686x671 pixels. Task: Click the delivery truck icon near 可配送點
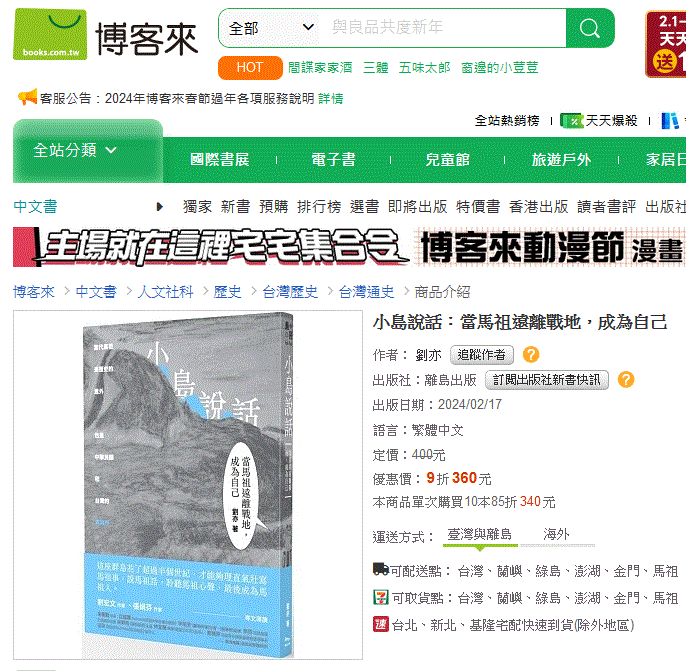coord(381,569)
